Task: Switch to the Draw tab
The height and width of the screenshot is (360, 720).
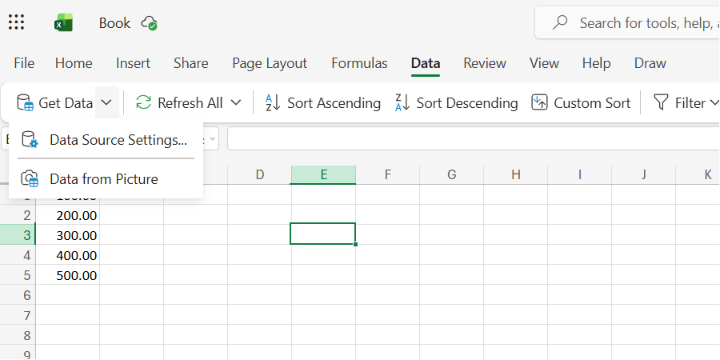Action: (x=650, y=63)
